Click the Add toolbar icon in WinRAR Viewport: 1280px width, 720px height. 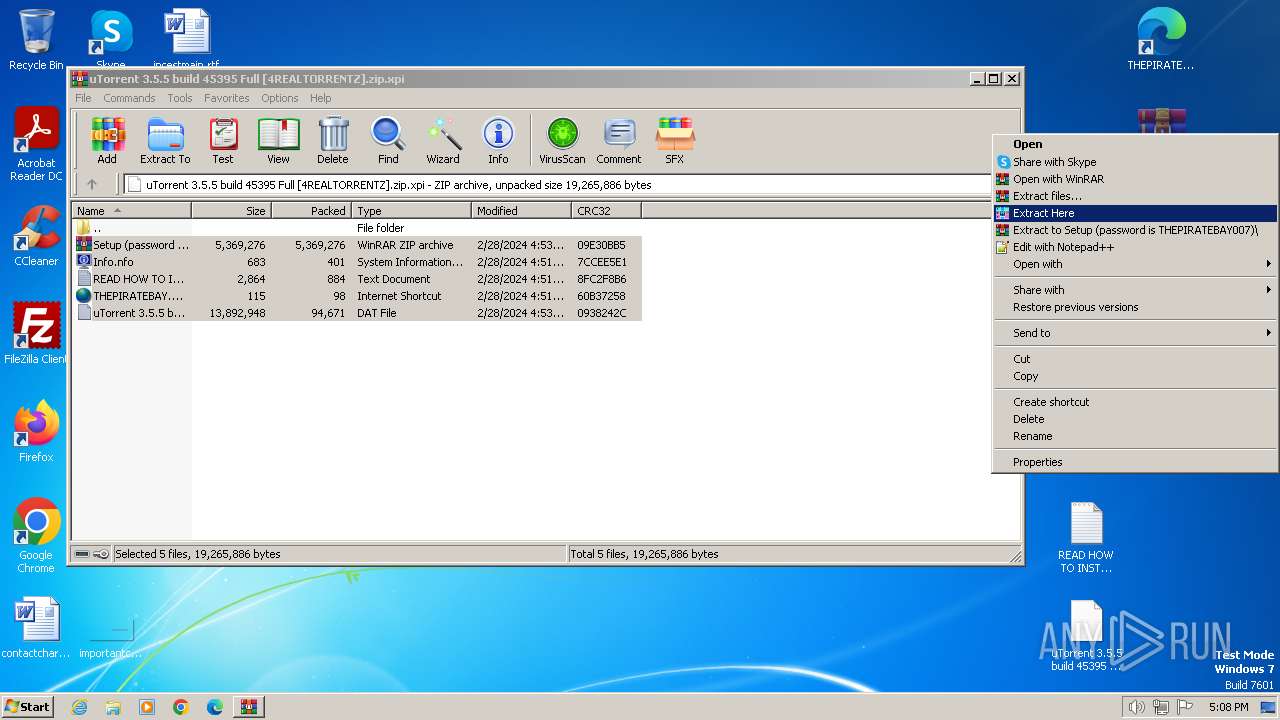click(107, 140)
